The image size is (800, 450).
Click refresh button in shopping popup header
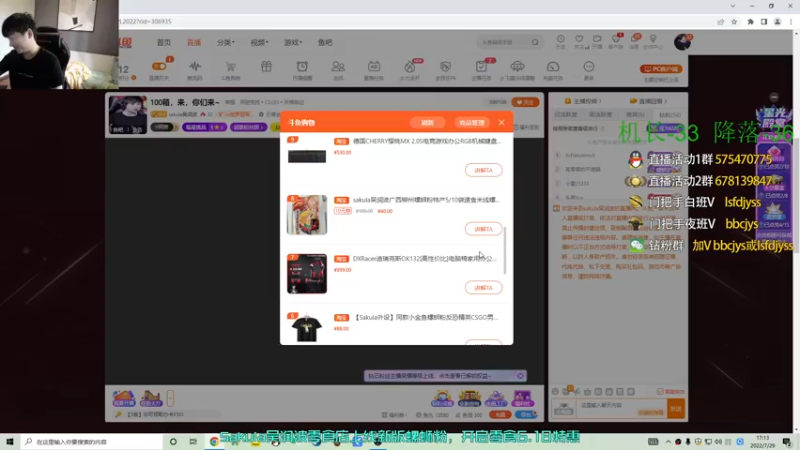pyautogui.click(x=428, y=122)
